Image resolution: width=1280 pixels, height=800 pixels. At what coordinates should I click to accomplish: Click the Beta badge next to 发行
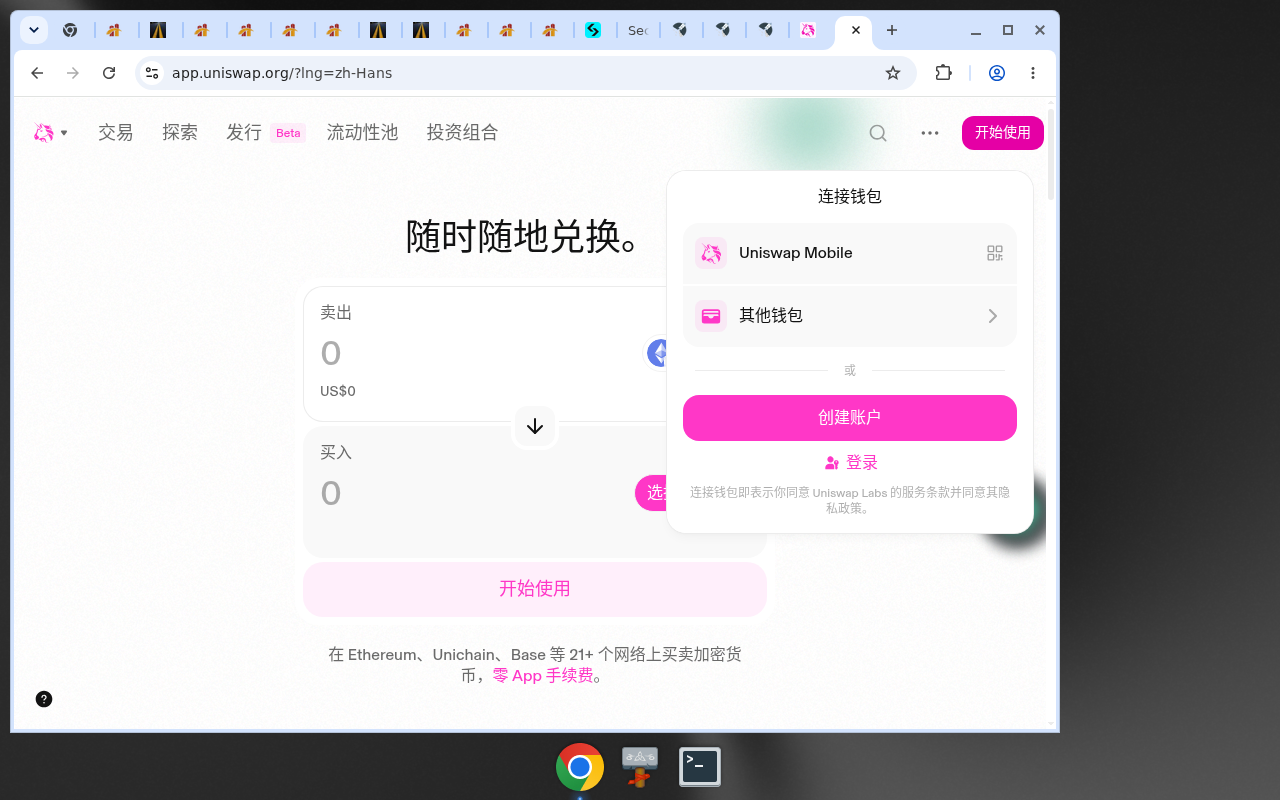pyautogui.click(x=288, y=133)
